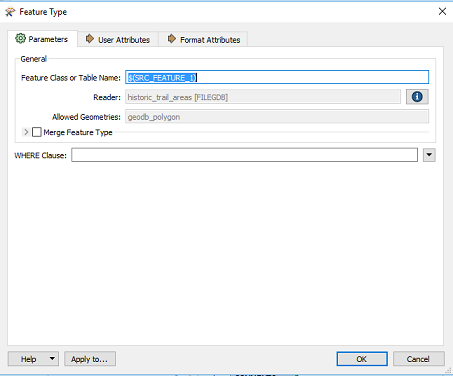Open the Help button dropdown arrow
453x376 pixels.
(52, 359)
